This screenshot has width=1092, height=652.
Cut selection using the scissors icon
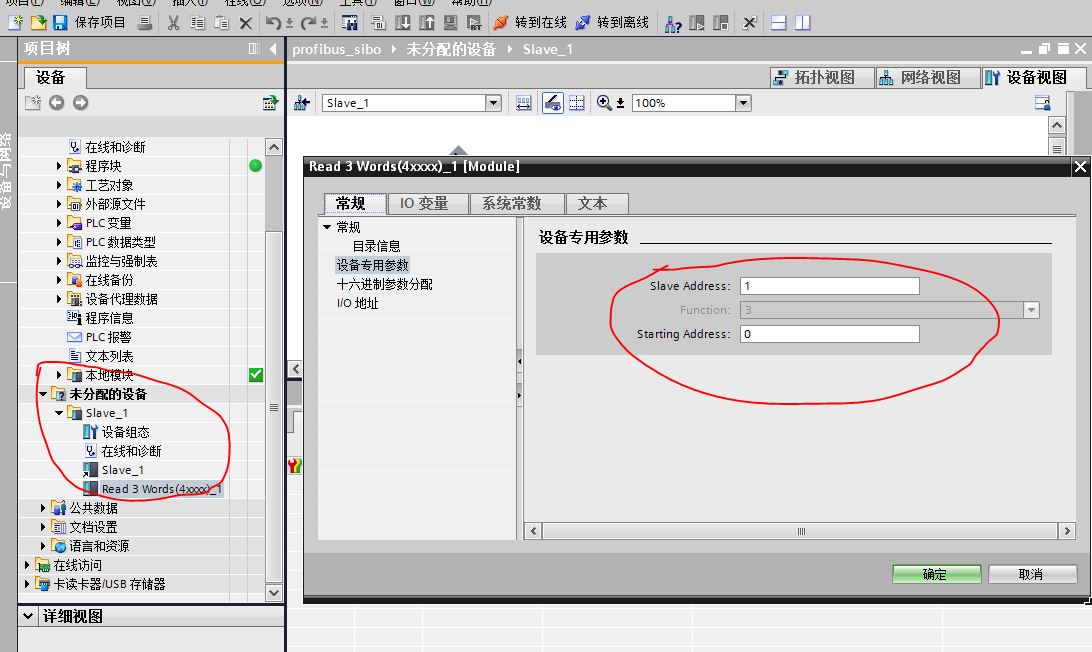(x=173, y=23)
